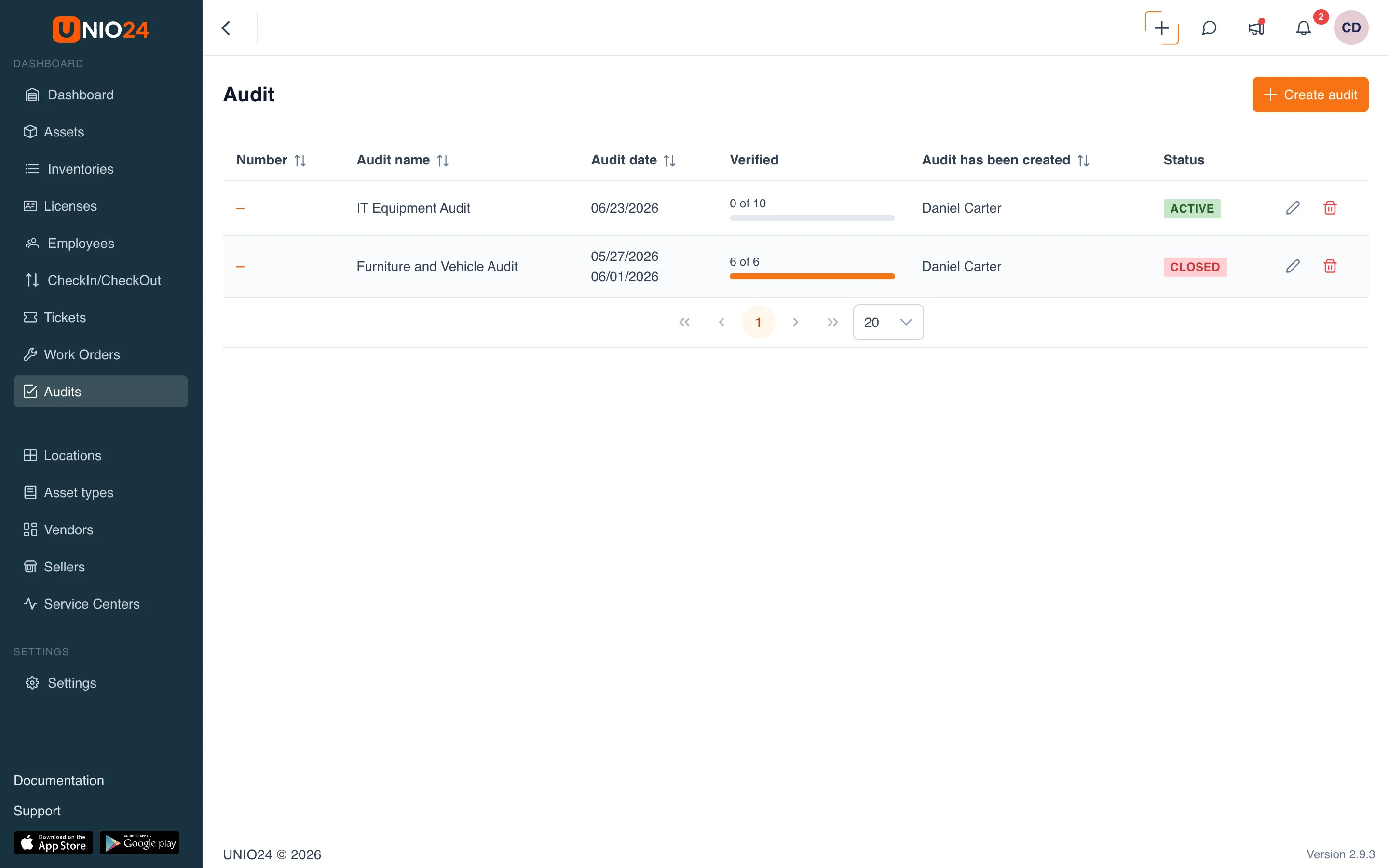Sort by Audit has been created arrows
This screenshot has width=1389, height=868.
click(1083, 161)
